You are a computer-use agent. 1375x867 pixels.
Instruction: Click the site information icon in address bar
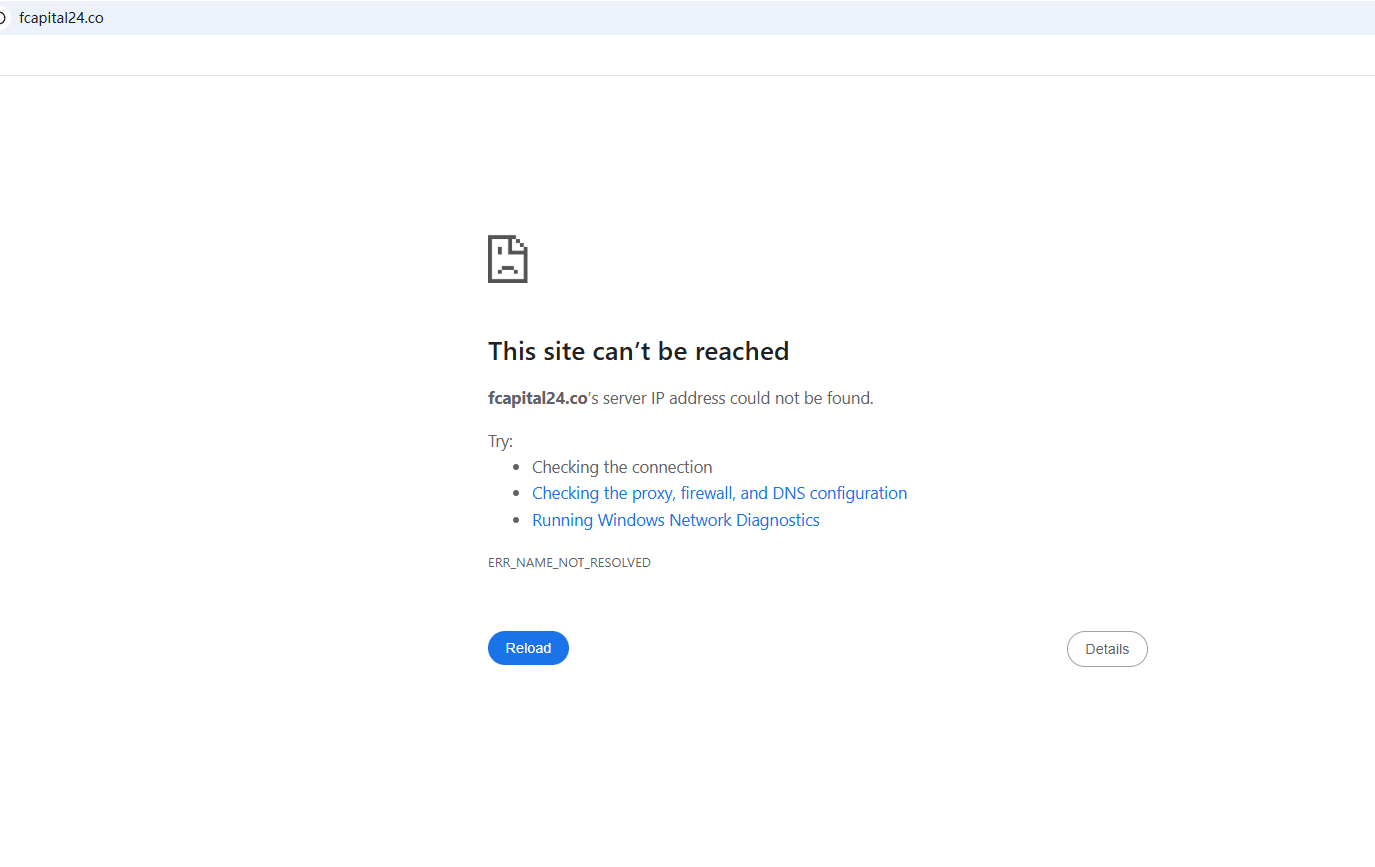coord(3,18)
